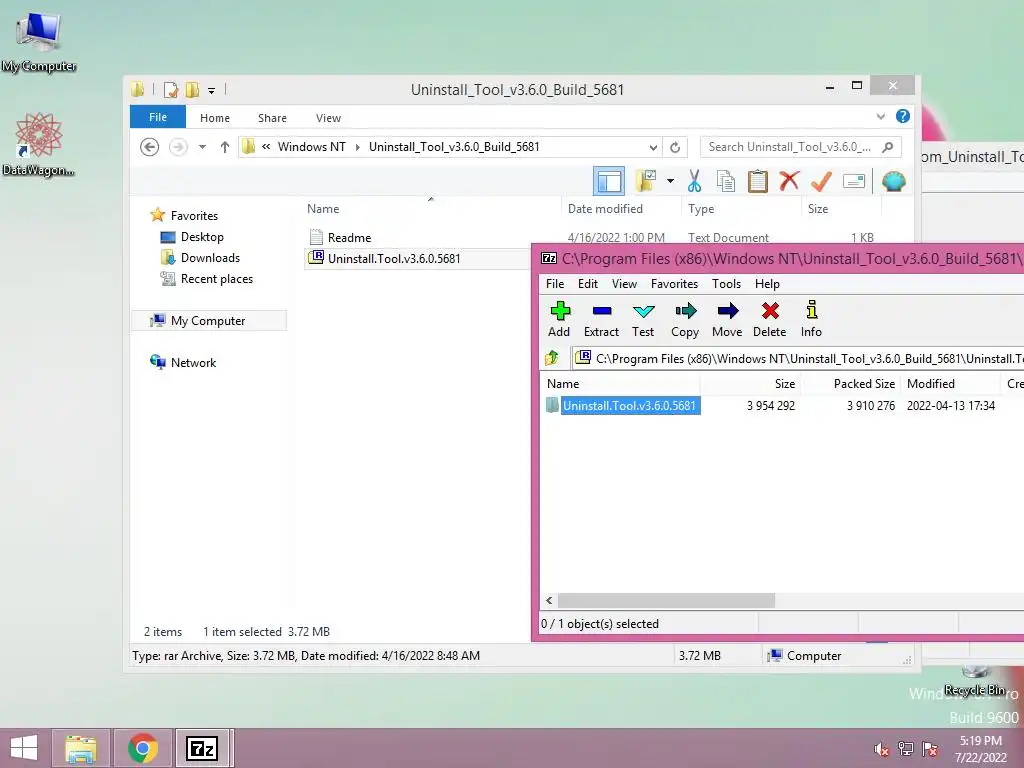
Task: Open 7-Zip Favorites menu
Action: (x=674, y=283)
